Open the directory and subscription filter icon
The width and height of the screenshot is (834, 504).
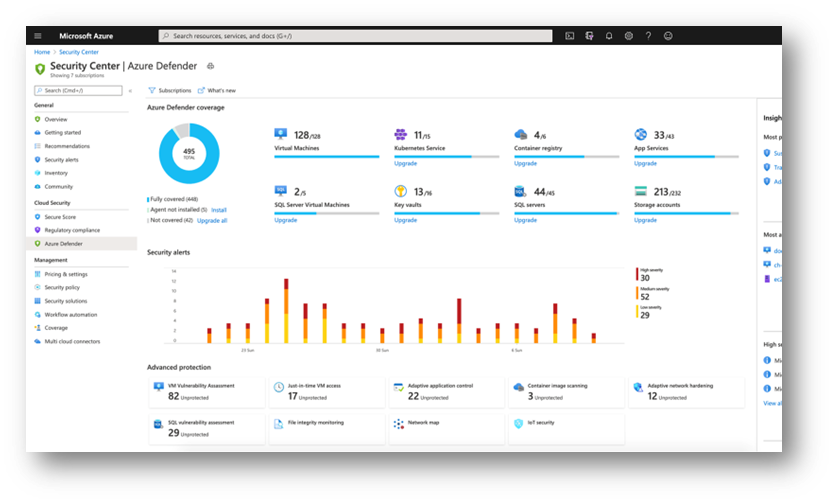(x=589, y=36)
